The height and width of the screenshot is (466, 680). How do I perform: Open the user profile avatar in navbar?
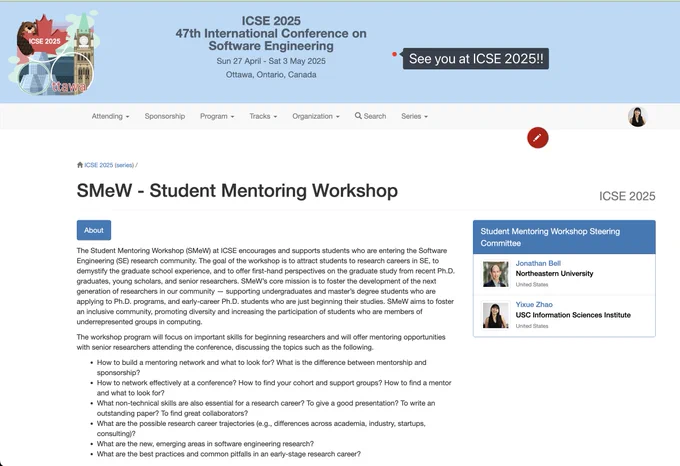point(638,117)
